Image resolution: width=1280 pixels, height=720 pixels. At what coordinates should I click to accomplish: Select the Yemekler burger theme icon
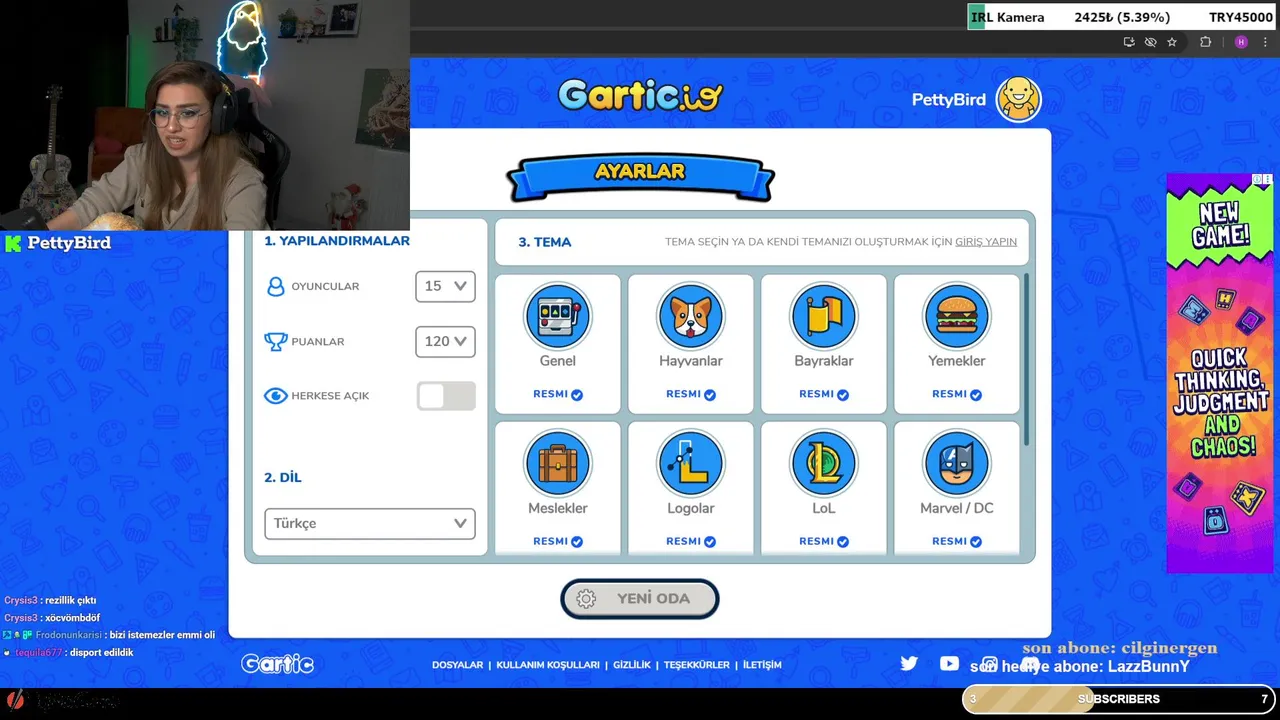957,316
